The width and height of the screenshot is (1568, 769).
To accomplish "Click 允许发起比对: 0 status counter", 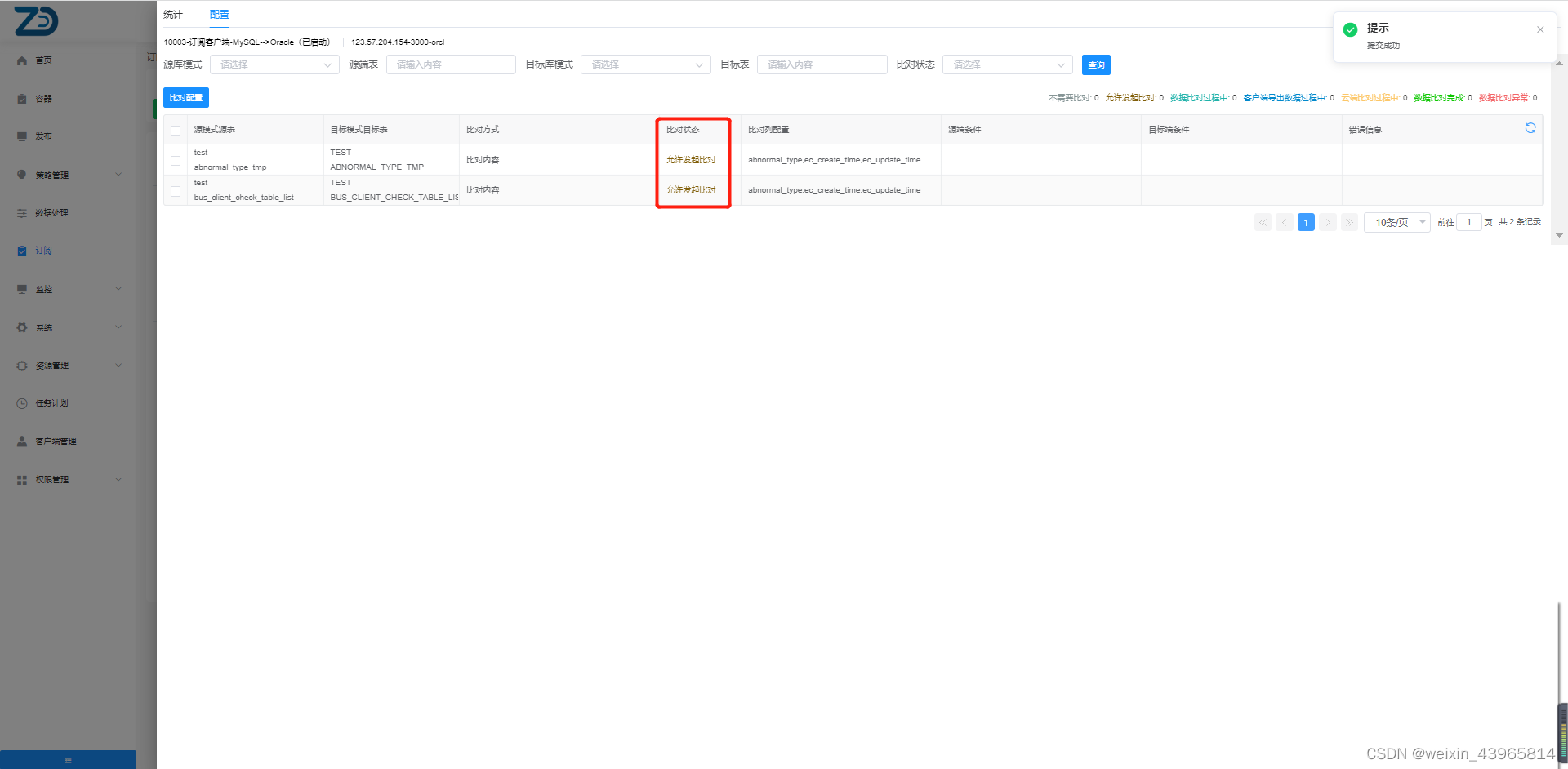I will click(x=1134, y=98).
